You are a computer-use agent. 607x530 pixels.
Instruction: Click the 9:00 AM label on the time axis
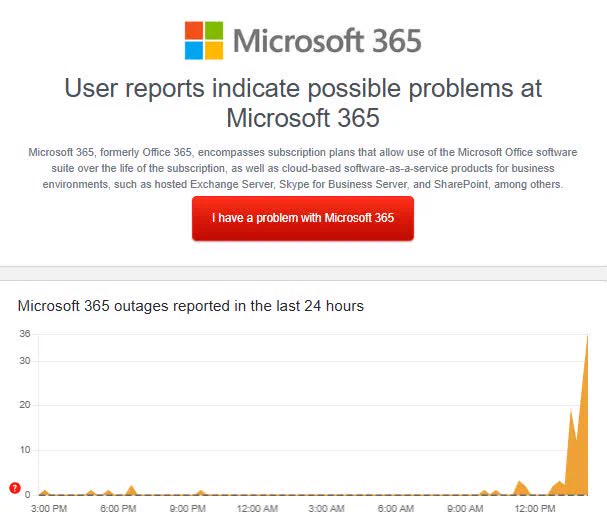tap(465, 508)
